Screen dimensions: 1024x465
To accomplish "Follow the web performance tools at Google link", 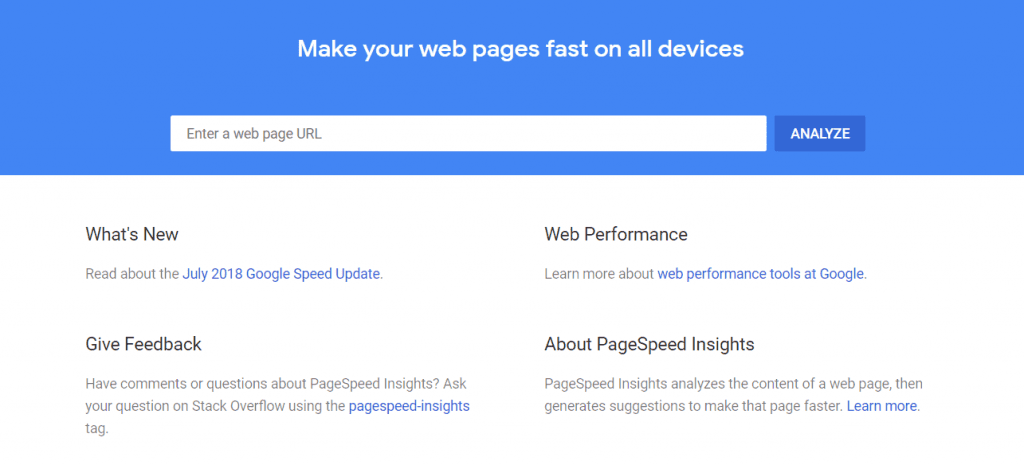I will (x=760, y=273).
